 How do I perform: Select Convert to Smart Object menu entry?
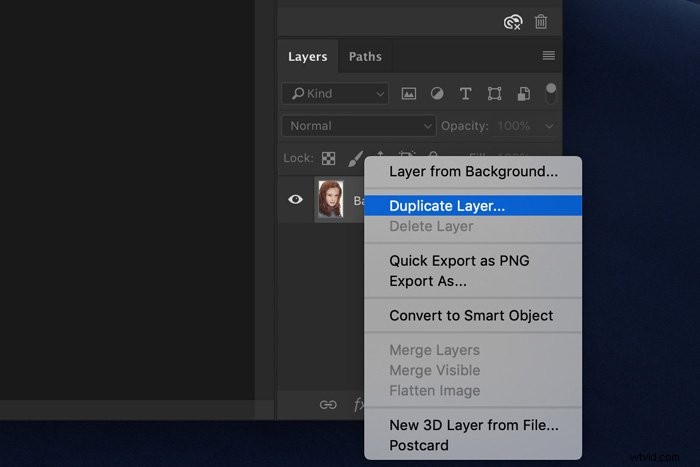point(471,315)
